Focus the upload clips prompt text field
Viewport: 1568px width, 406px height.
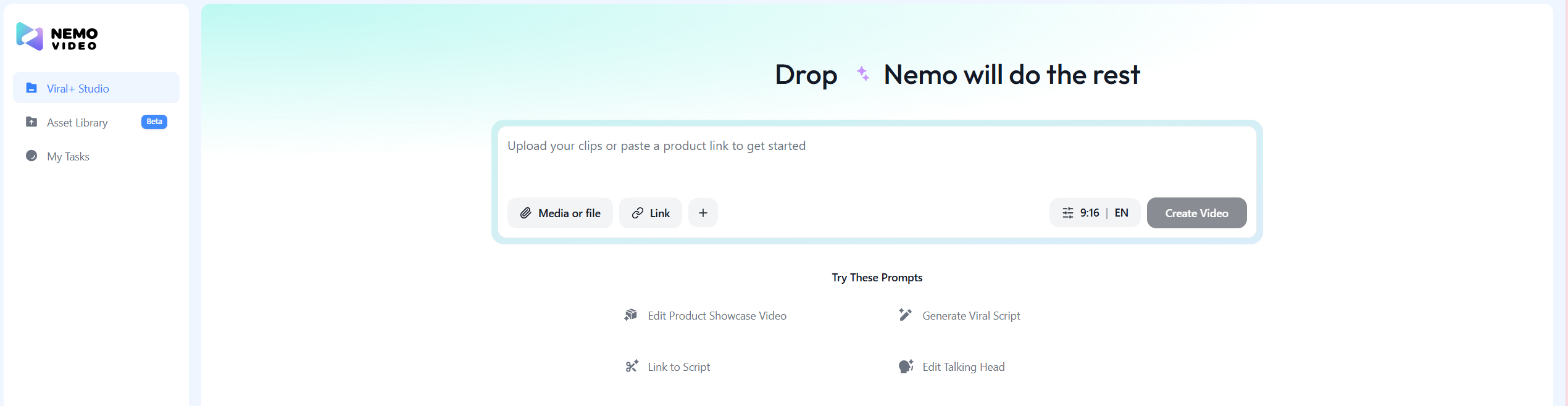877,159
